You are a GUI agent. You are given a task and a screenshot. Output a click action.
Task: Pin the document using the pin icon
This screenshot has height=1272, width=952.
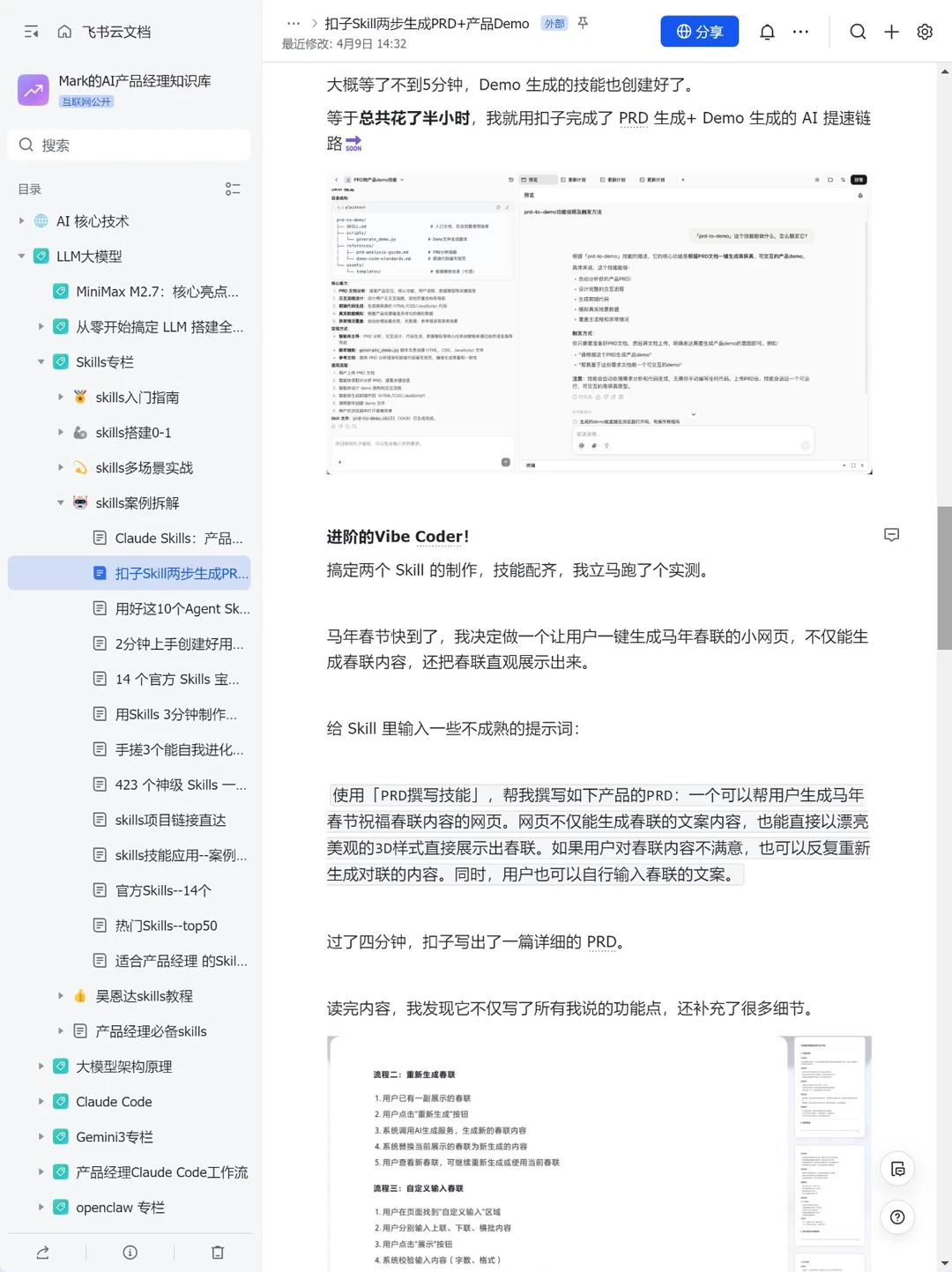pyautogui.click(x=583, y=24)
